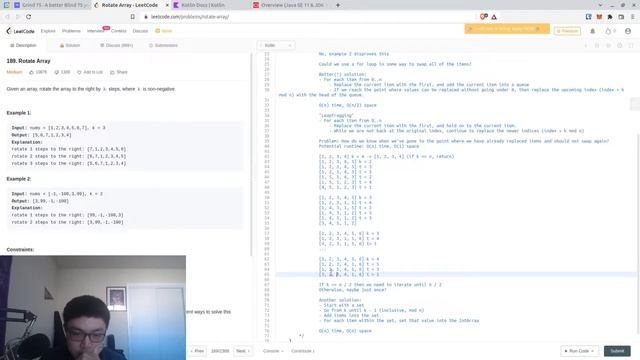Image resolution: width=640 pixels, height=360 pixels.
Task: Go to the Next problem
Action: click(x=242, y=351)
